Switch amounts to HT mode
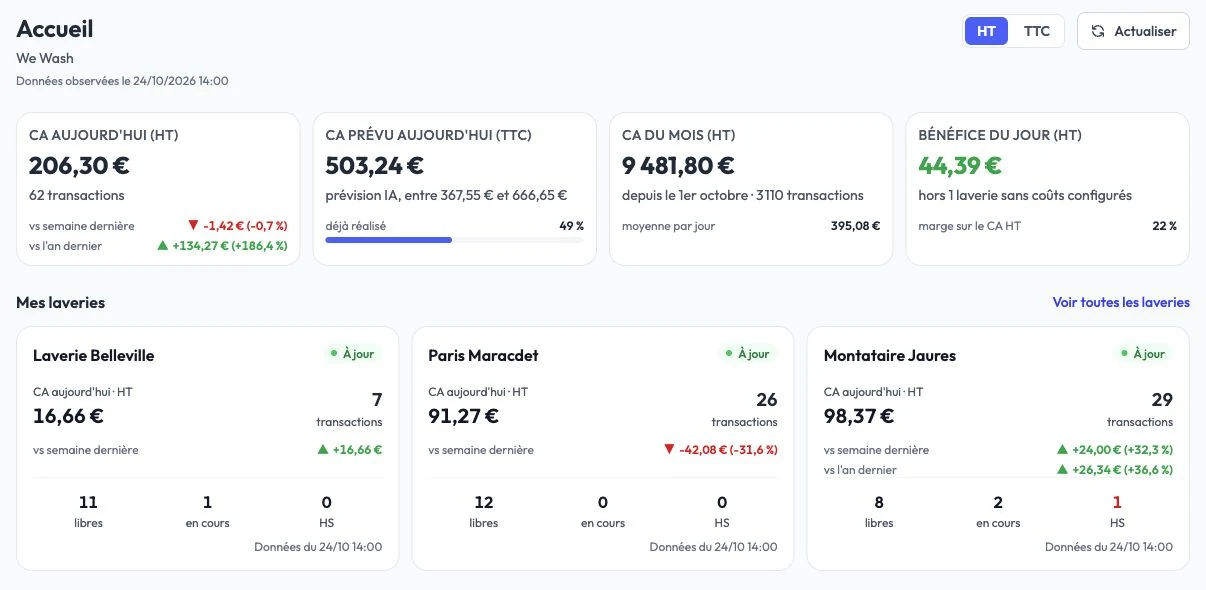 pyautogui.click(x=986, y=31)
